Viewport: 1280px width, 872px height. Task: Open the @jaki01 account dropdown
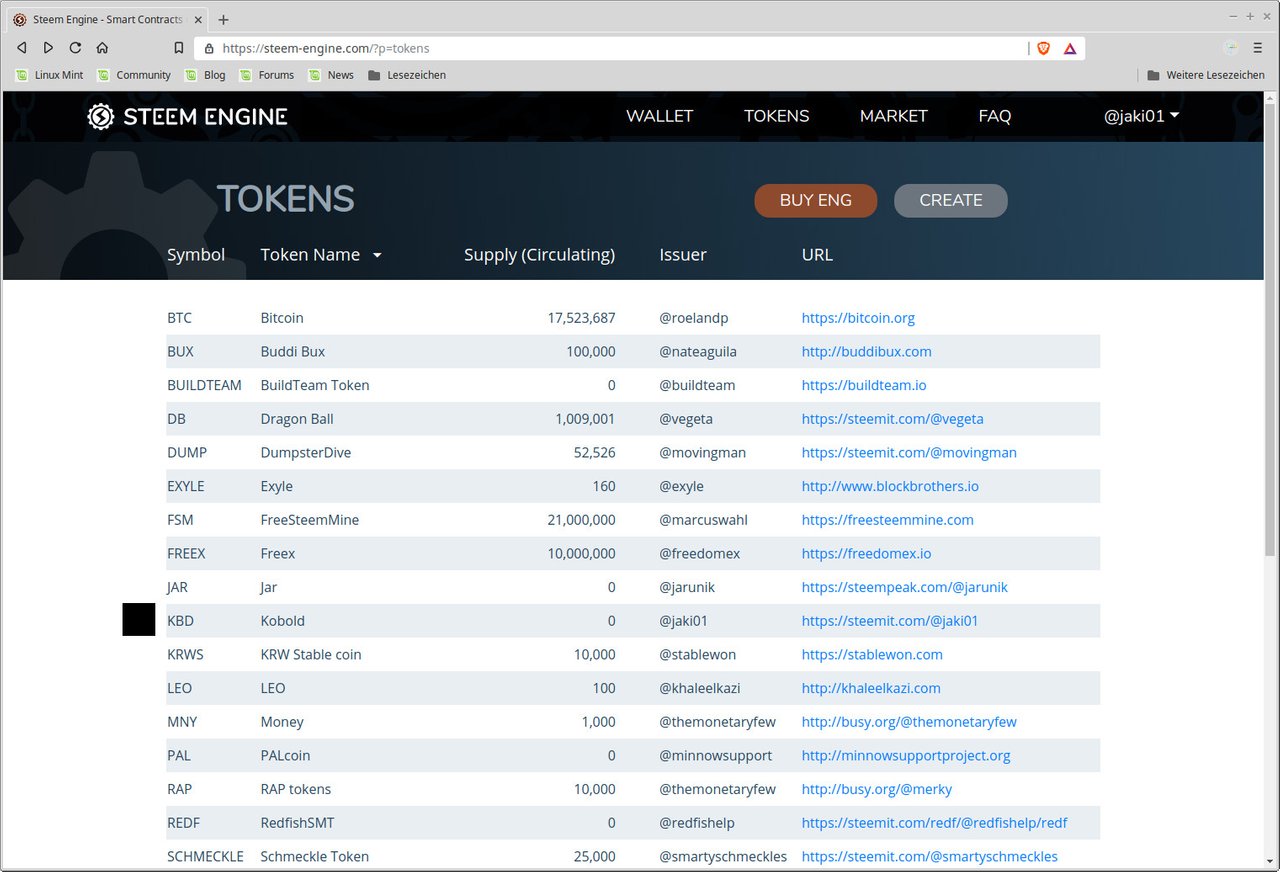point(1141,116)
